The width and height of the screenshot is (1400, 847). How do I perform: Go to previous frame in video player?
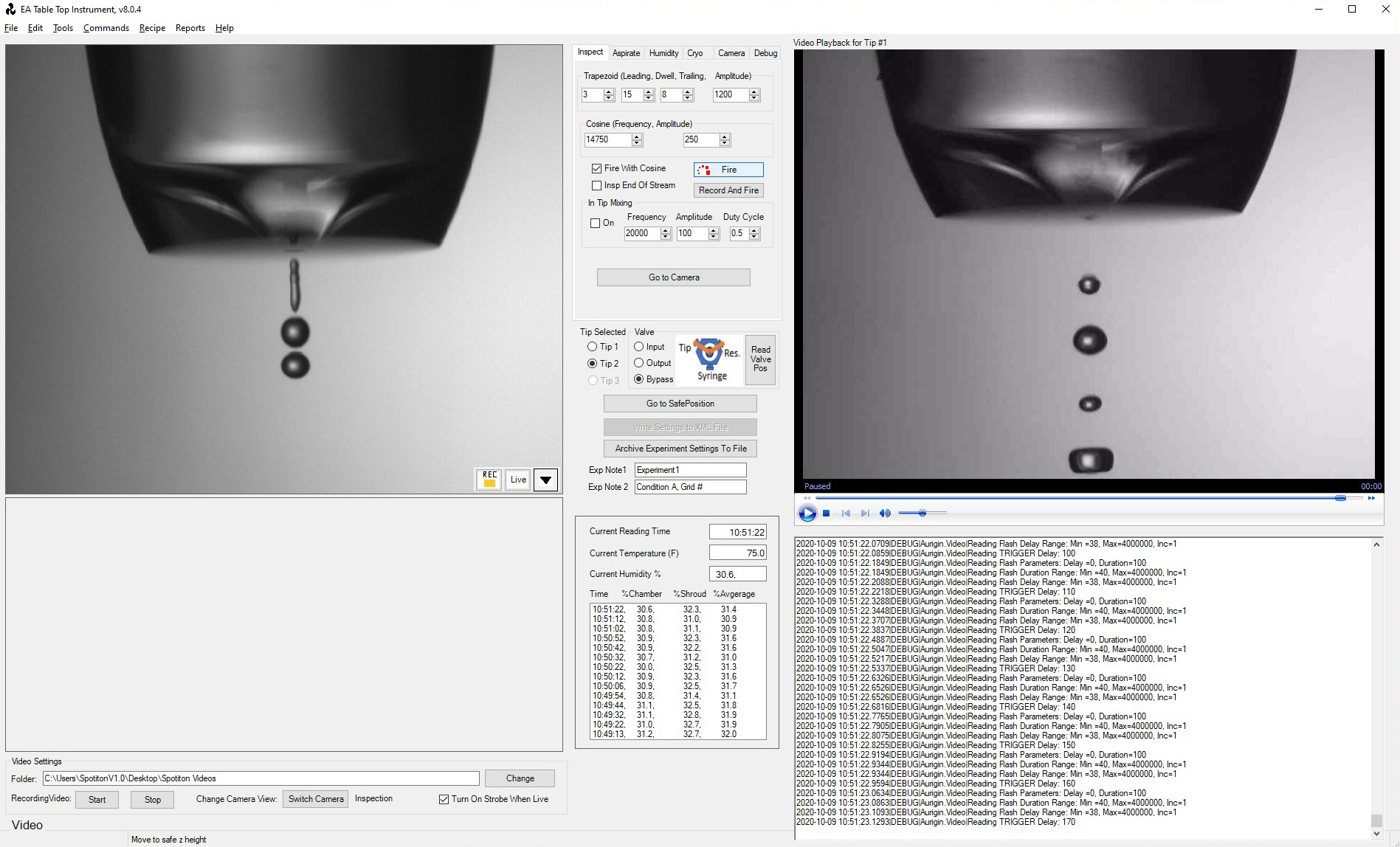coord(846,514)
